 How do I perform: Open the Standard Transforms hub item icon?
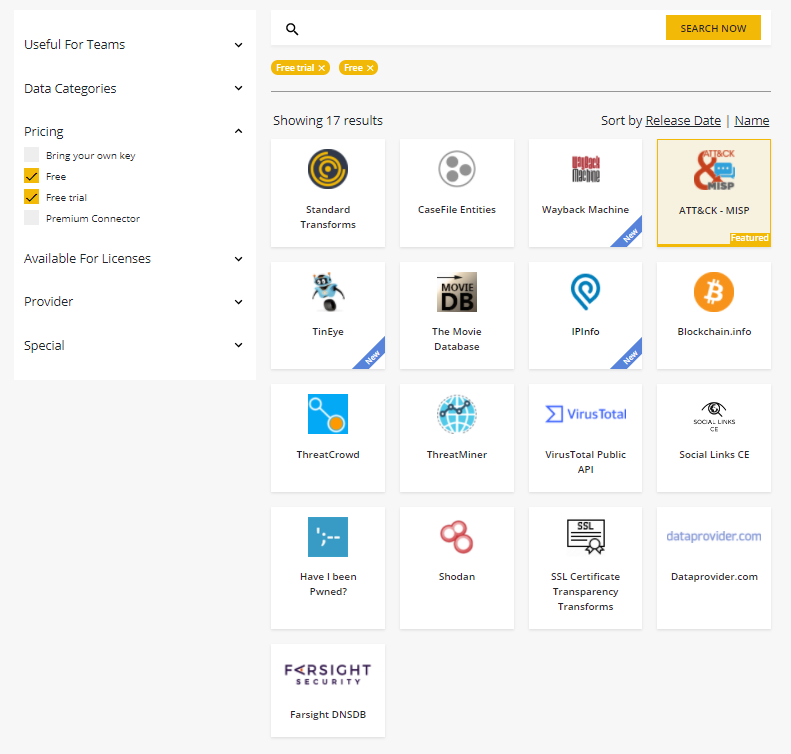328,169
